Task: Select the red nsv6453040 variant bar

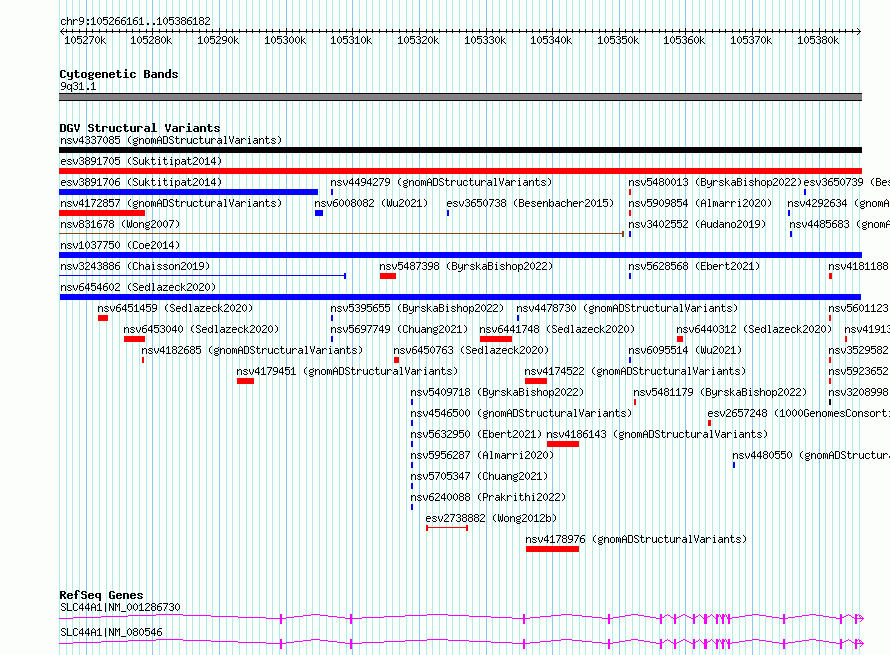Action: (135, 339)
